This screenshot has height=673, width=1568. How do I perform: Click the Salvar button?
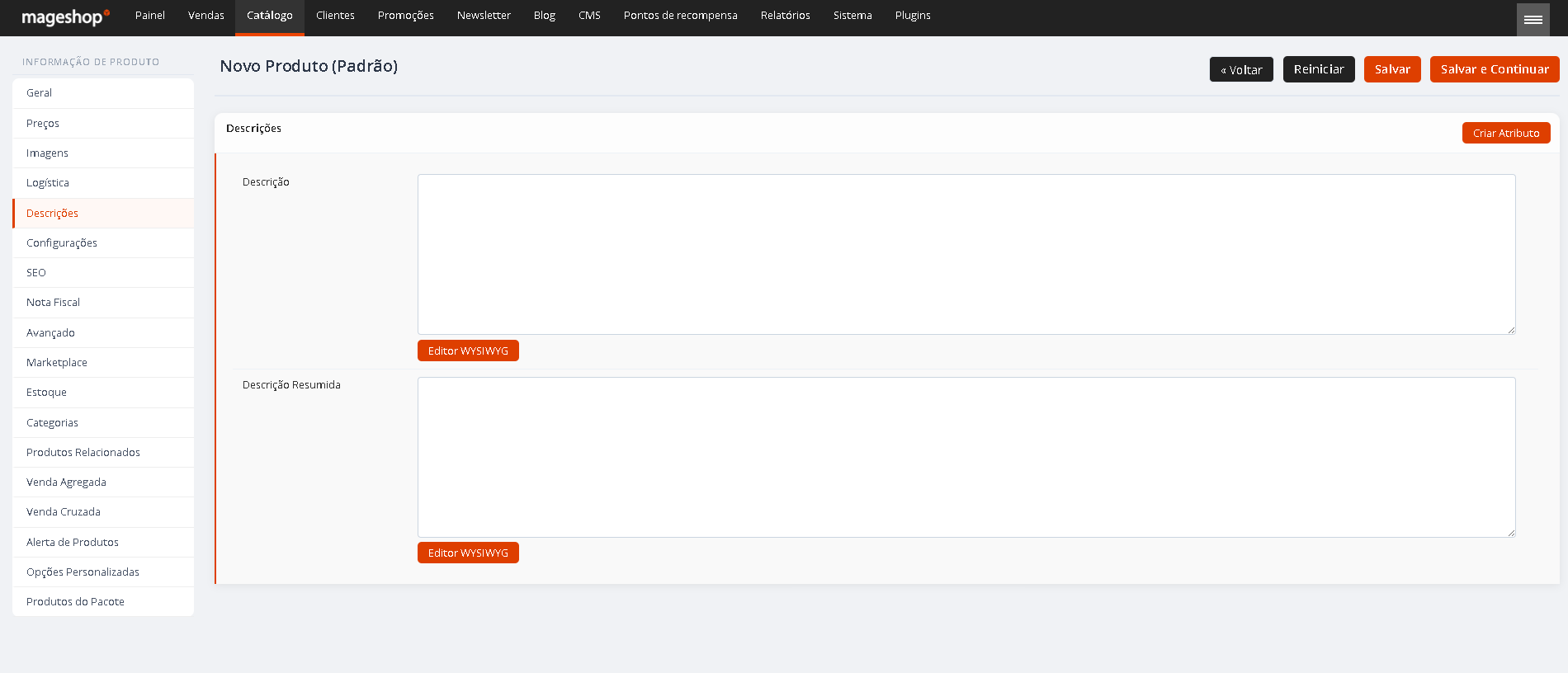1392,69
